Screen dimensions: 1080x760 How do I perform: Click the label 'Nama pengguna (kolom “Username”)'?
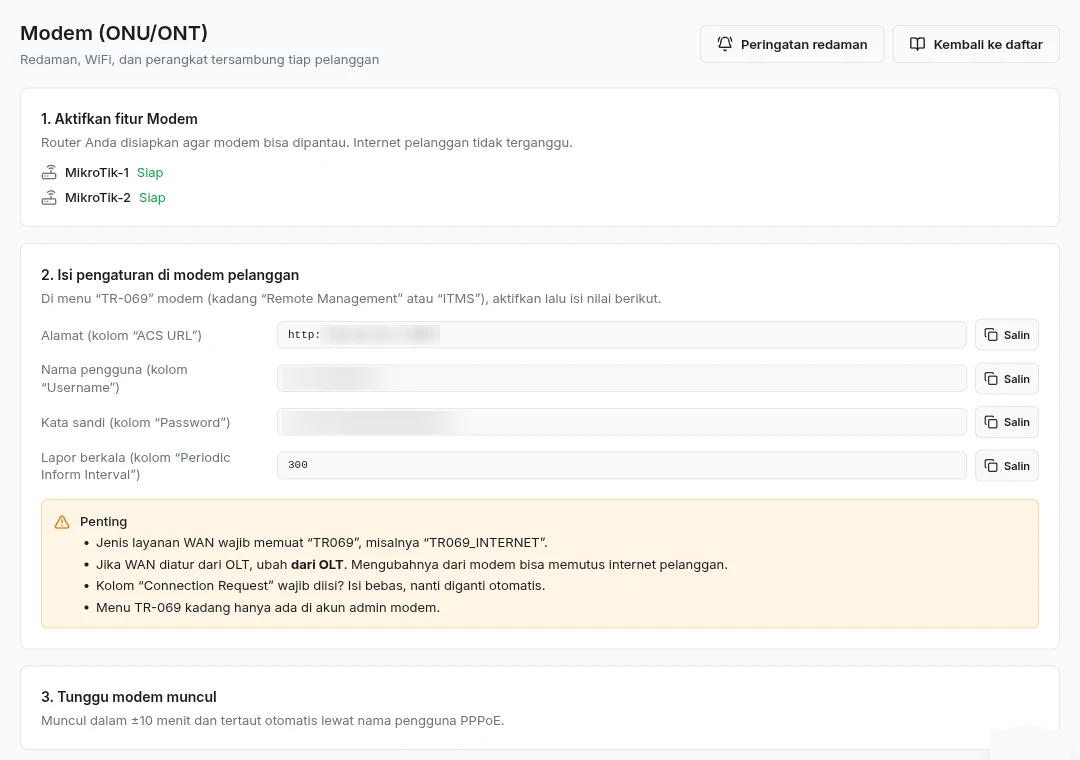click(114, 378)
